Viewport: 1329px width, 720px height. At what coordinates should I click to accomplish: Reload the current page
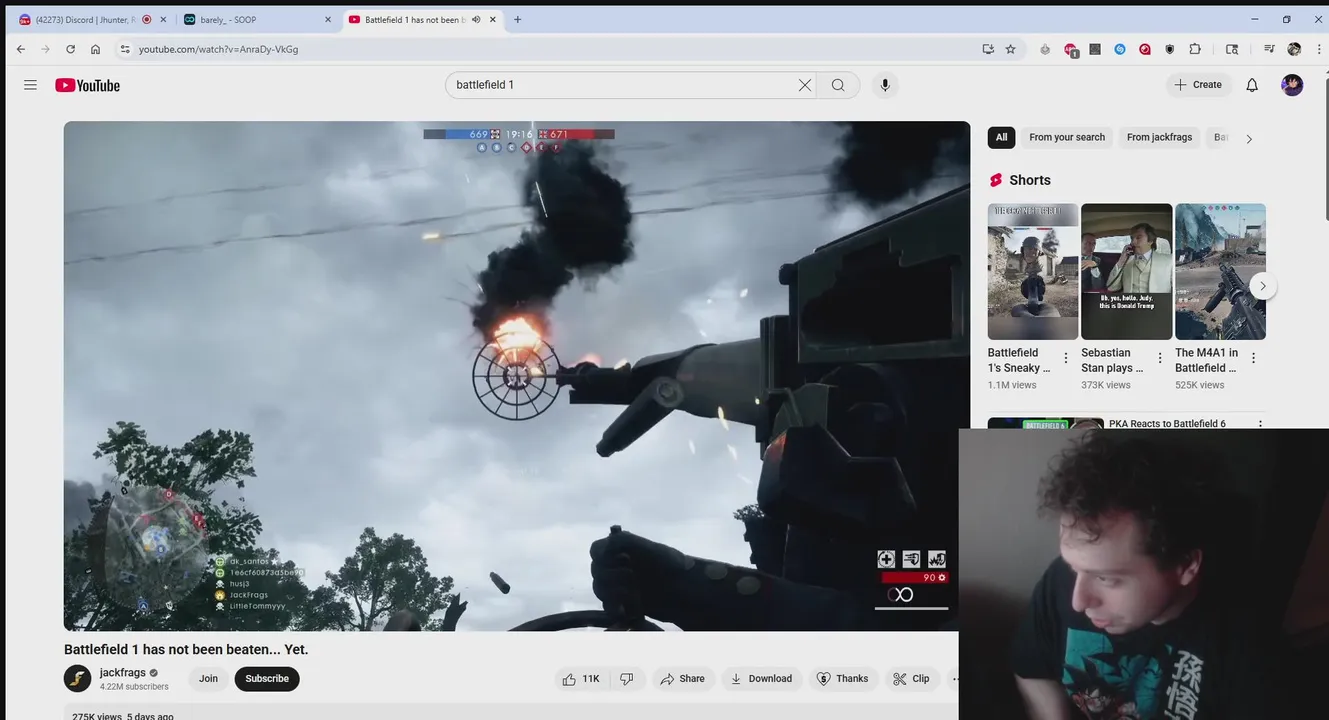pos(70,49)
